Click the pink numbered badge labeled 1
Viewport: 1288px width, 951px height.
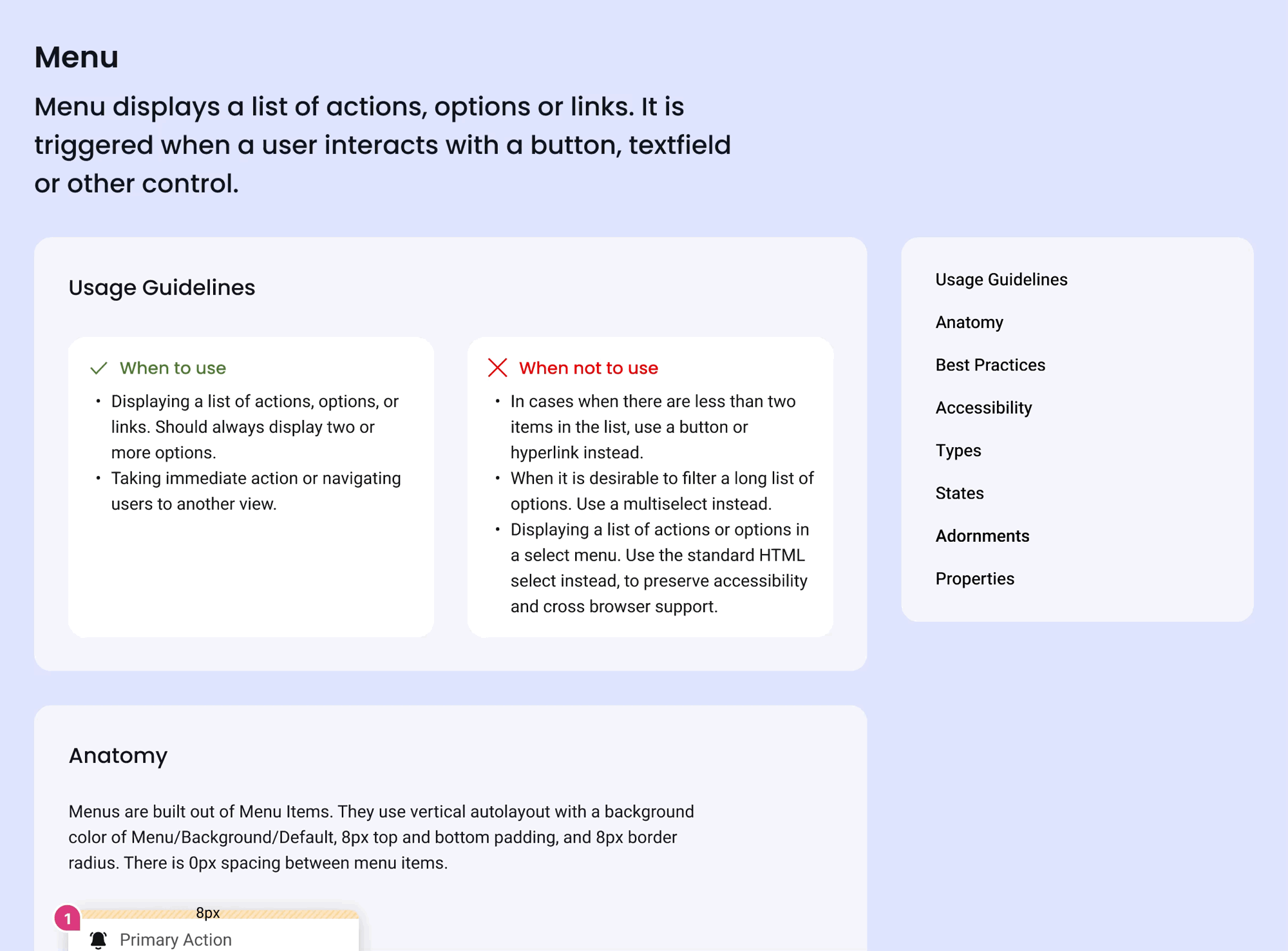tap(69, 917)
